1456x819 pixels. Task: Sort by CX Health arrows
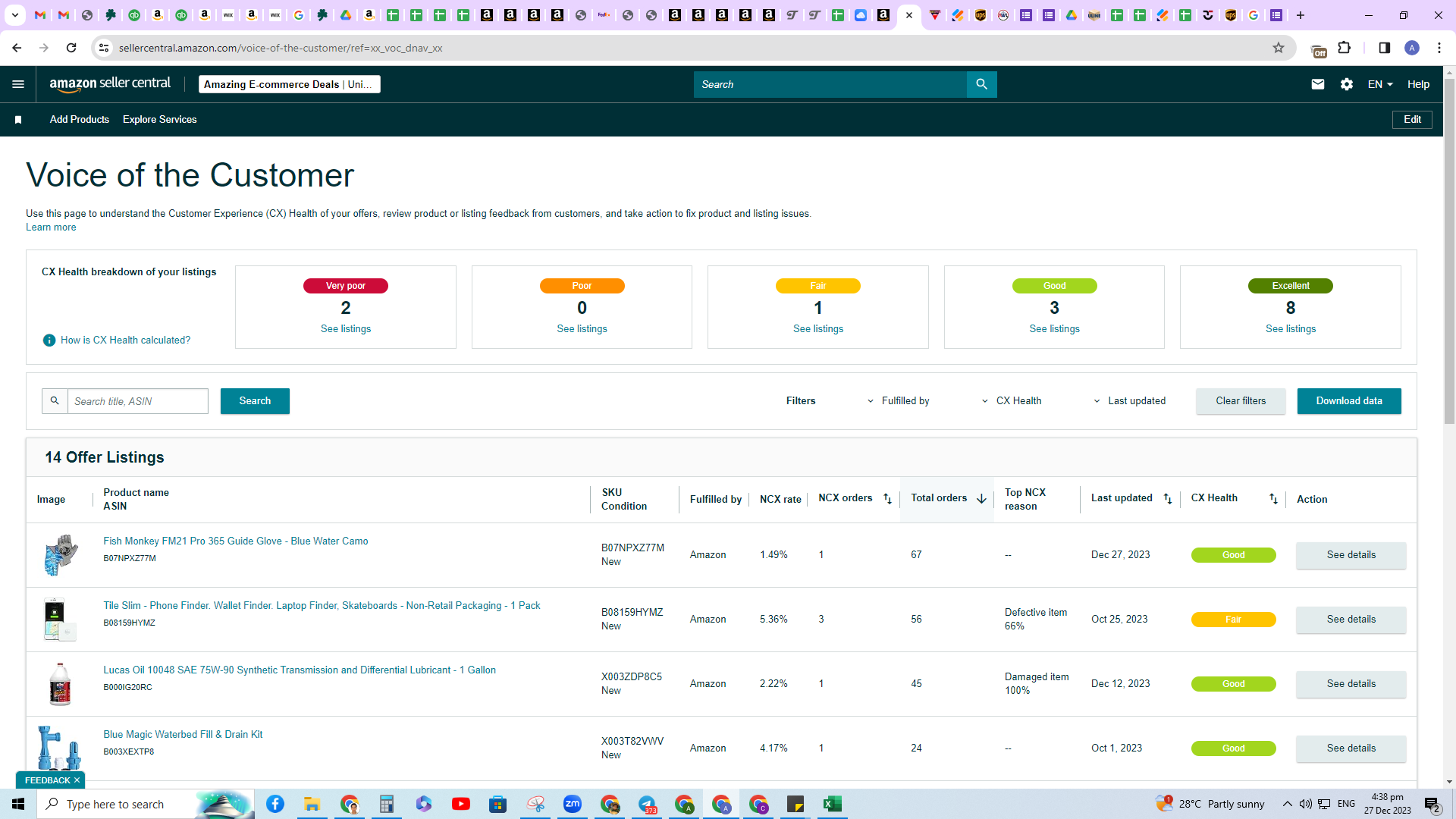point(1273,499)
